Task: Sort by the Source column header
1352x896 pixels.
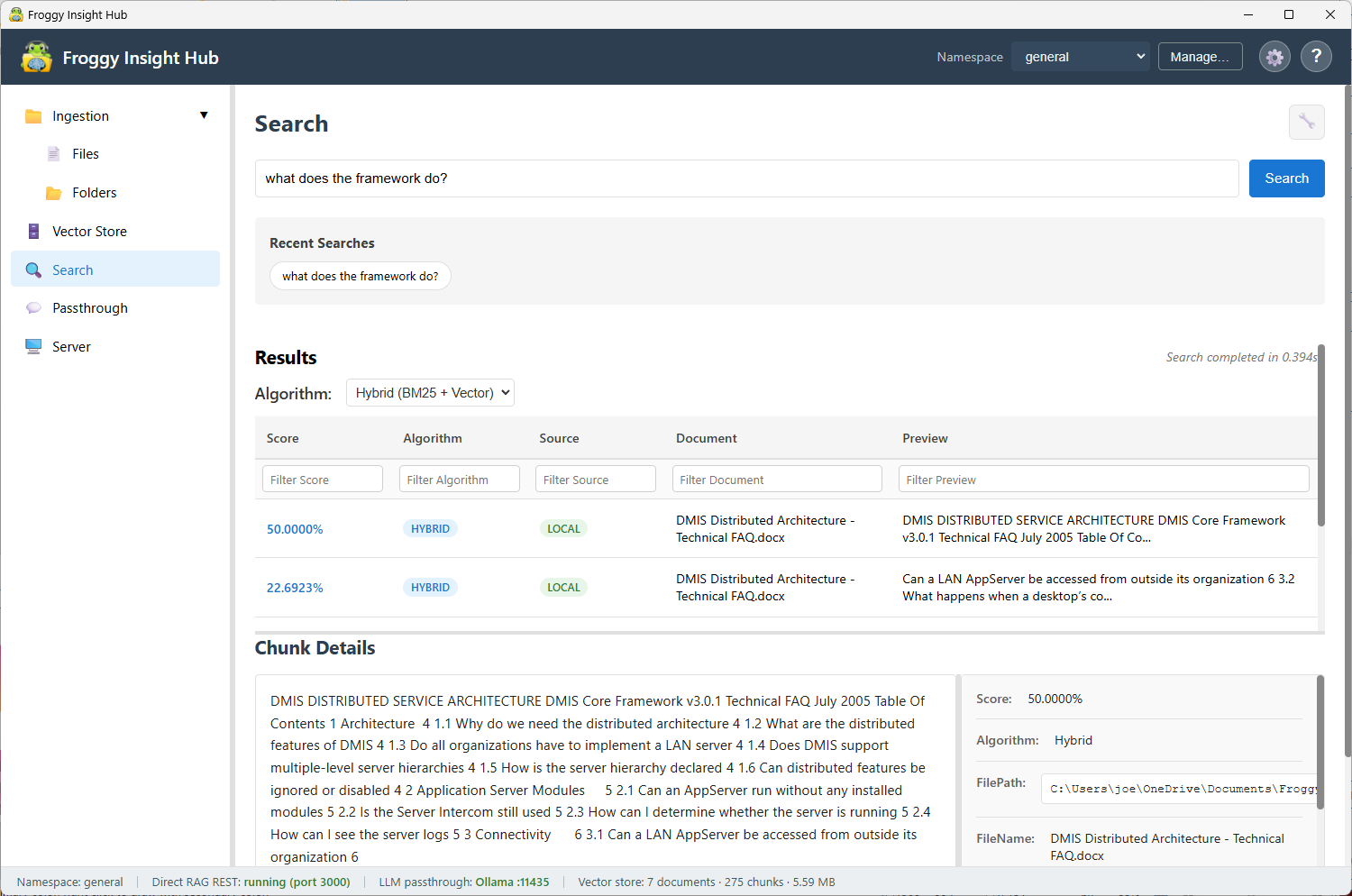Action: point(559,438)
